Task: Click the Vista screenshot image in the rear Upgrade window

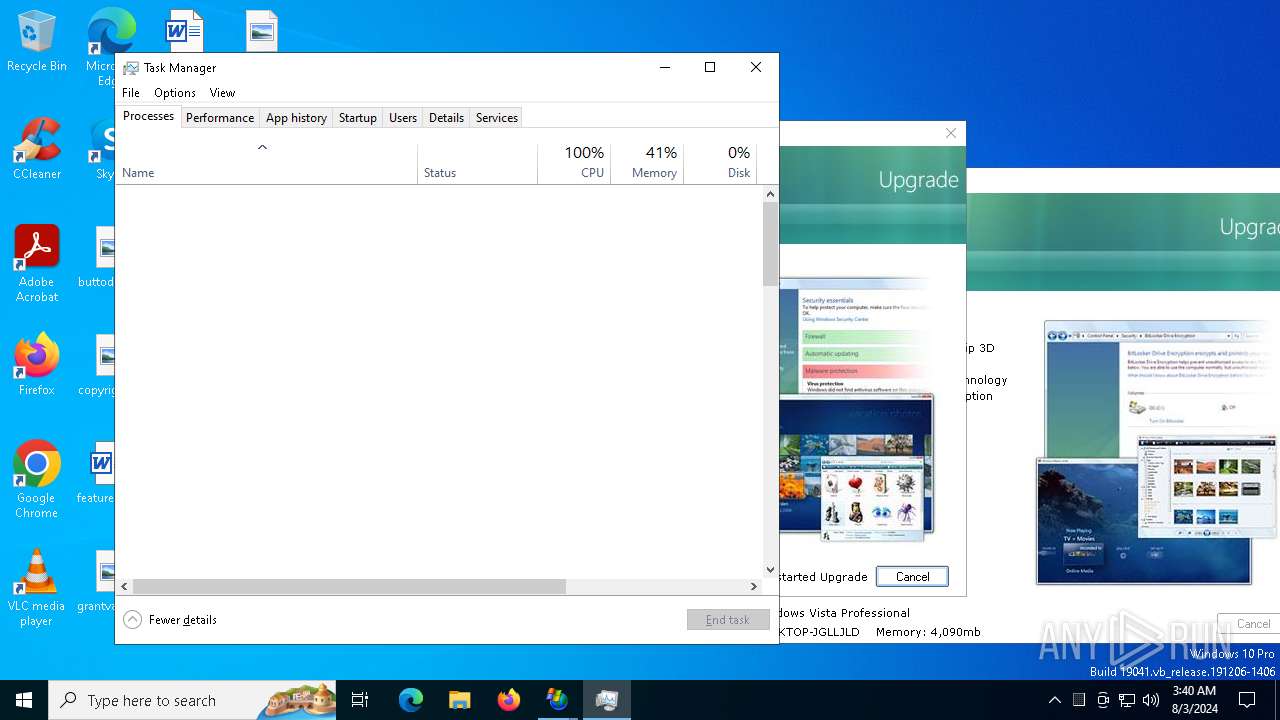Action: point(1160,452)
